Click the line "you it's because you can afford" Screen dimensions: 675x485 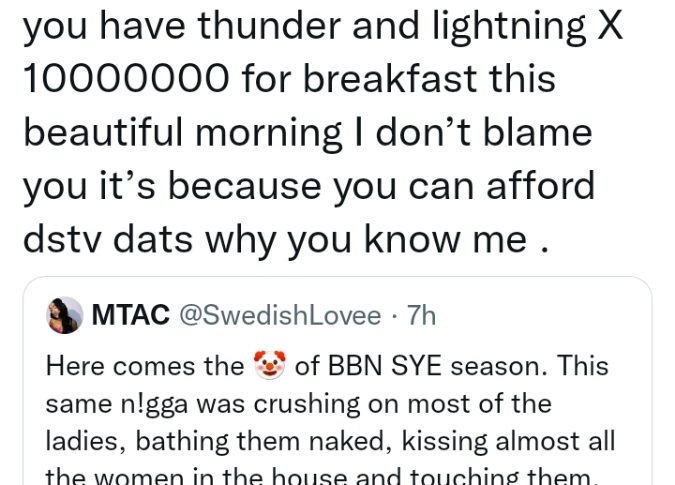pyautogui.click(x=308, y=185)
